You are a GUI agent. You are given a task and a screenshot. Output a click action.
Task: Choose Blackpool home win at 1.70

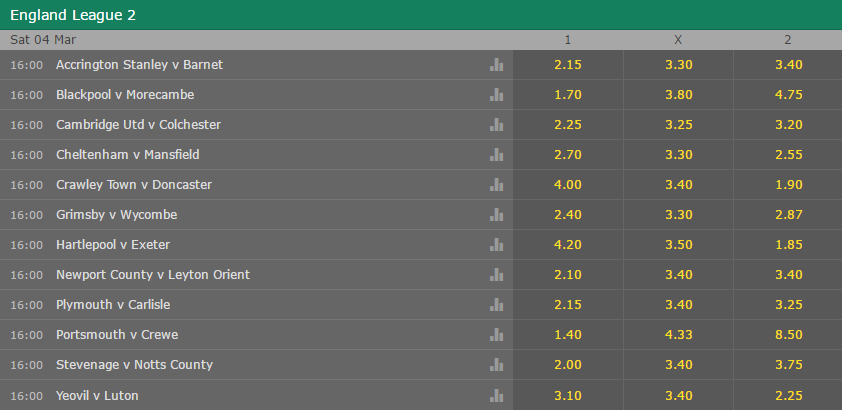coord(568,95)
